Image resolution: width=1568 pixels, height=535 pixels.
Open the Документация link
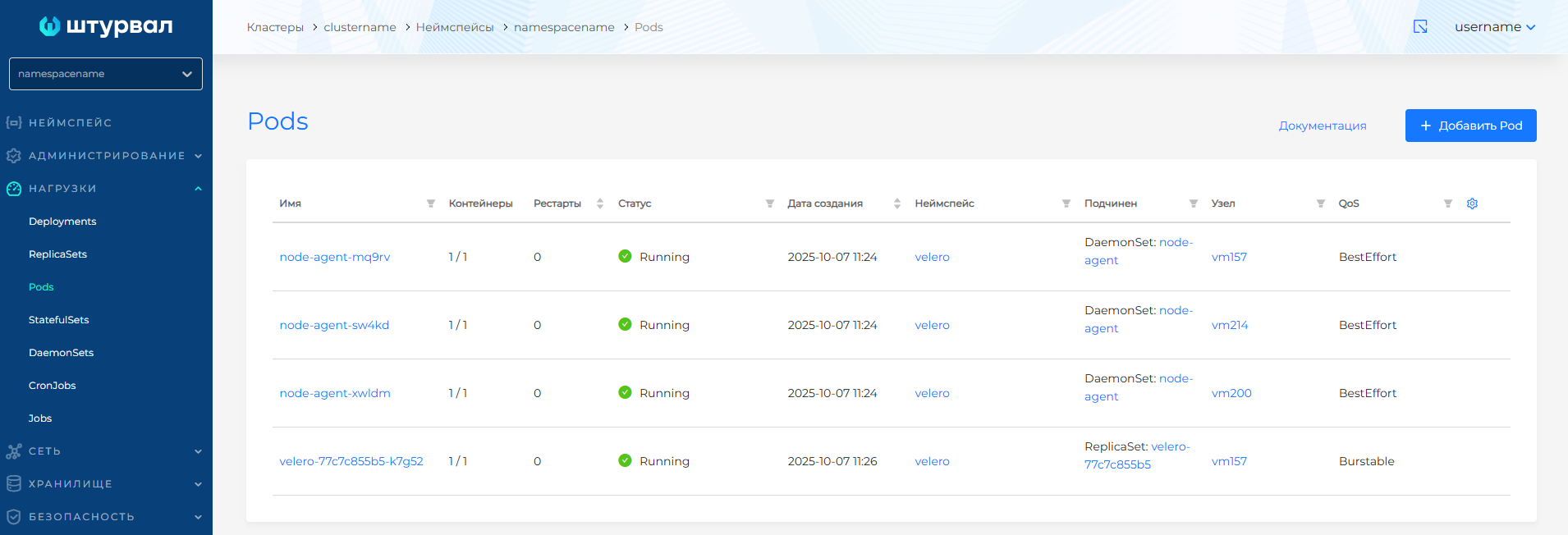[x=1322, y=126]
